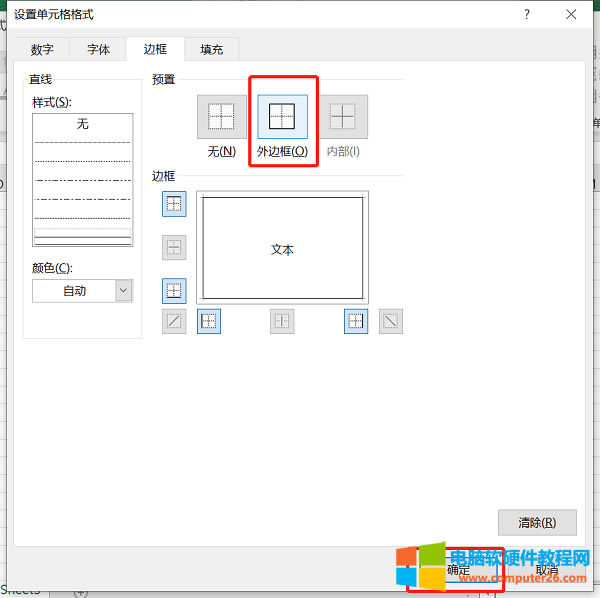
Task: Click the 自动 color combo box
Action: click(x=83, y=291)
